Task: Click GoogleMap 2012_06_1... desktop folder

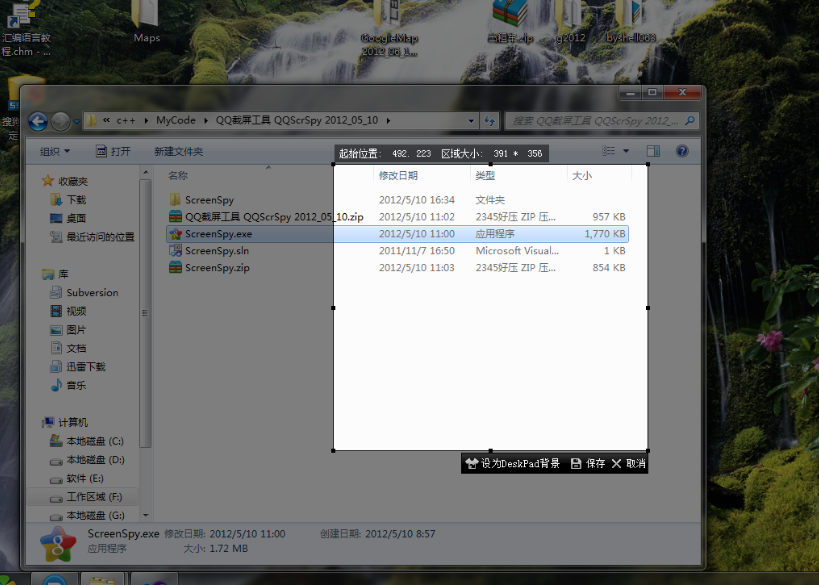Action: pos(390,29)
